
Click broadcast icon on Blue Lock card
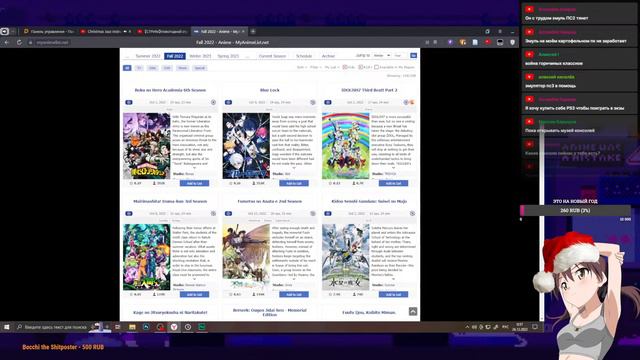tap(313, 102)
